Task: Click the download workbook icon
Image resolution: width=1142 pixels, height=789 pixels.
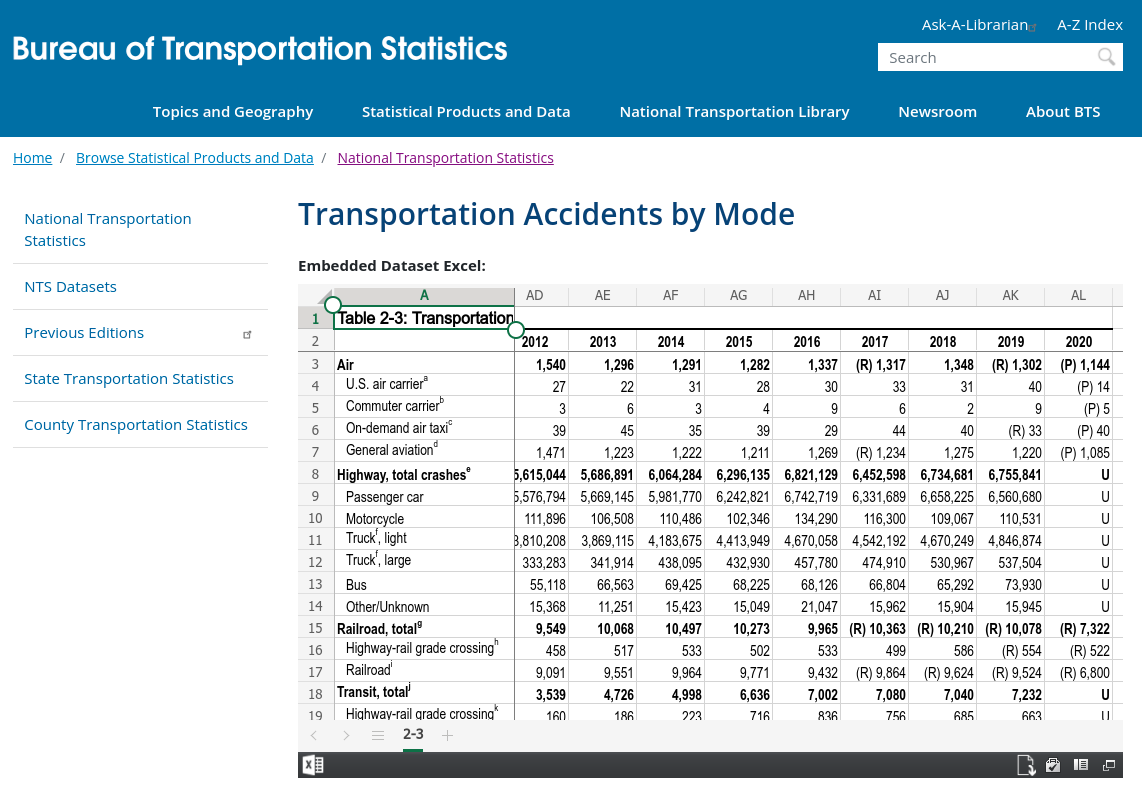Action: [x=1026, y=765]
